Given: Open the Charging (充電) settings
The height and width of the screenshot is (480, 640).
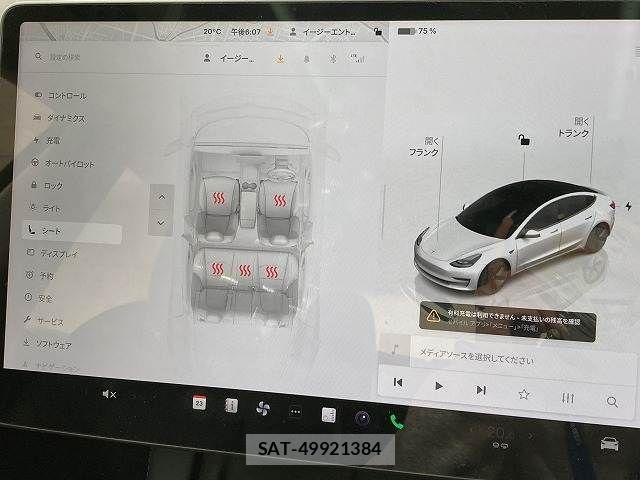Looking at the screenshot, I should (x=47, y=140).
